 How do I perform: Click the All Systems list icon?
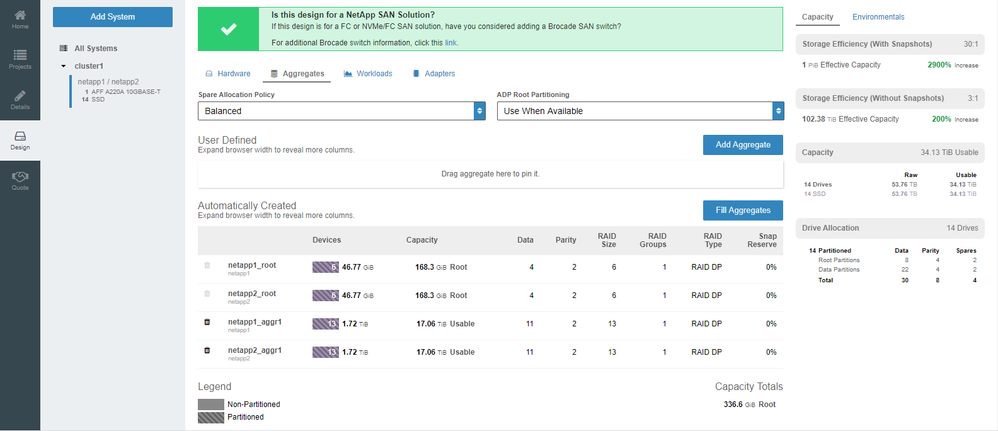point(64,48)
